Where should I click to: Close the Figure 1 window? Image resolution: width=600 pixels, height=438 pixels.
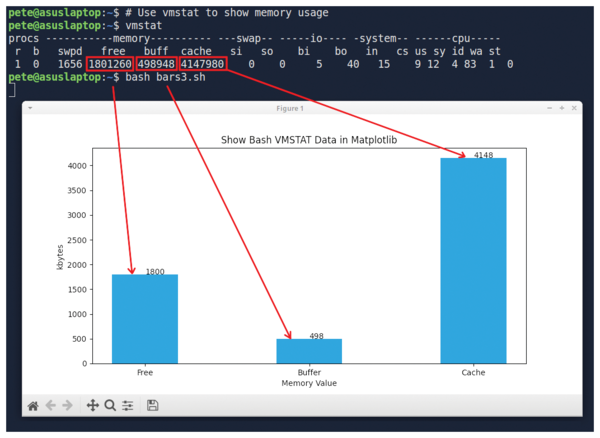tap(573, 108)
